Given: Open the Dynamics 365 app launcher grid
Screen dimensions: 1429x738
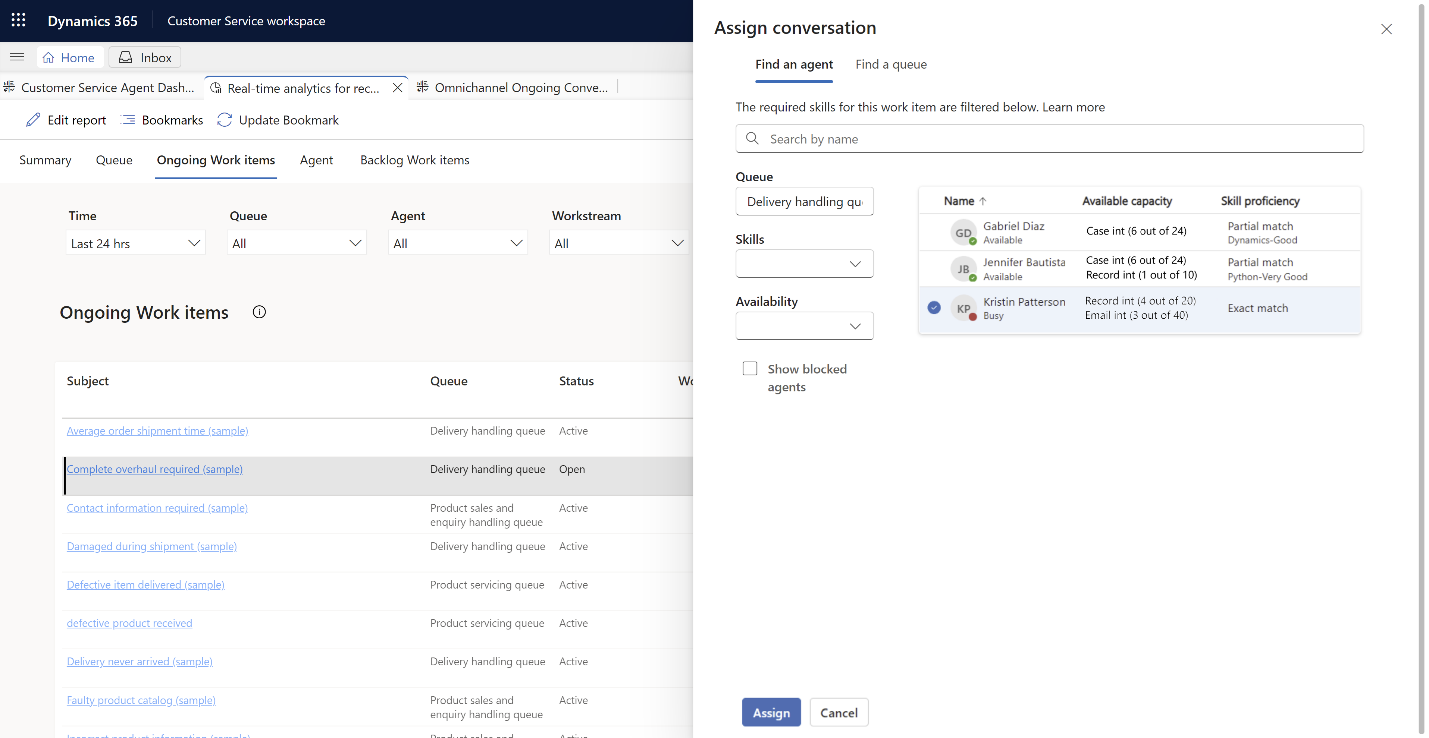Looking at the screenshot, I should tap(18, 20).
